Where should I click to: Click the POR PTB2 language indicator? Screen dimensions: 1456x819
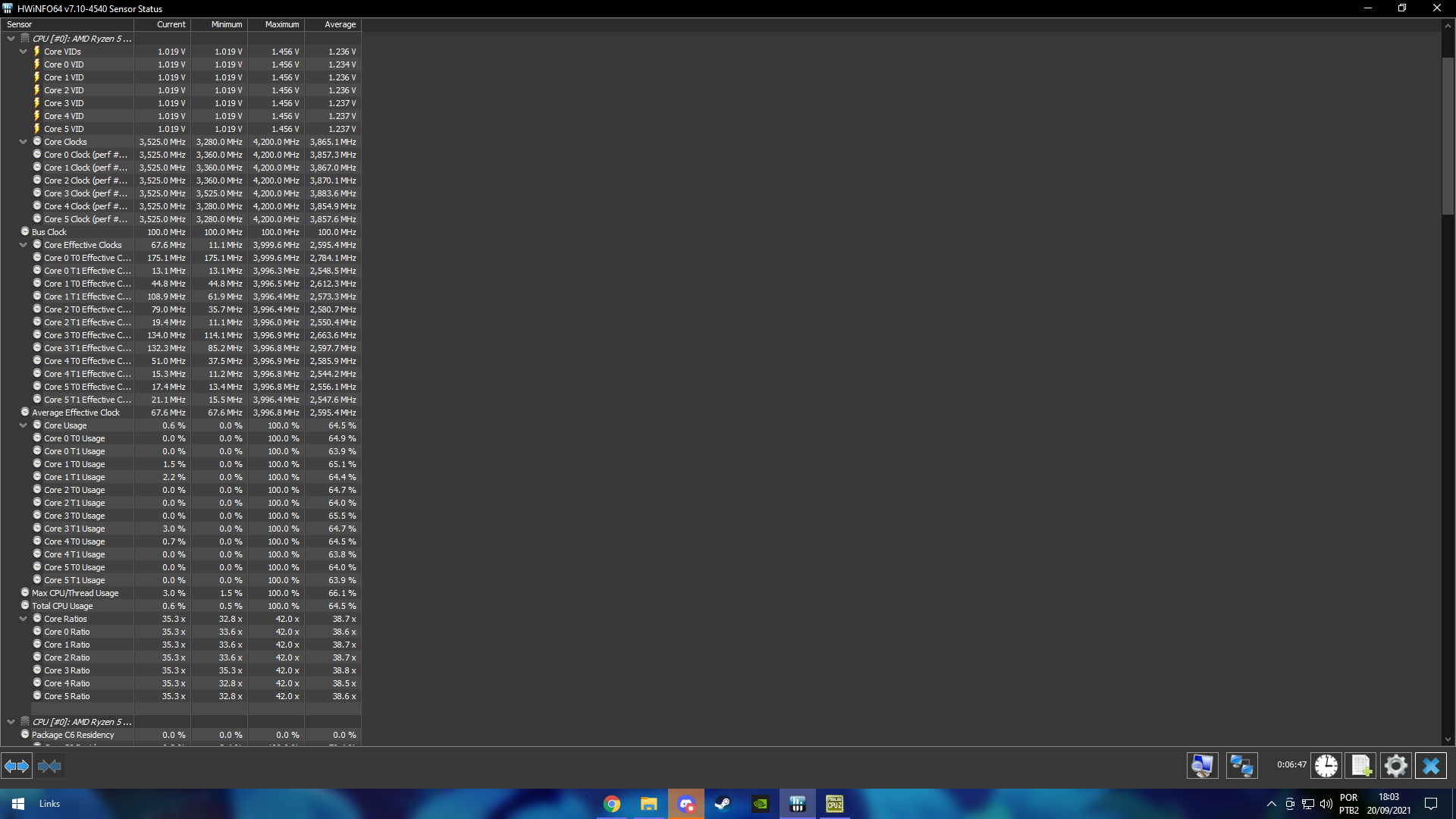1349,804
